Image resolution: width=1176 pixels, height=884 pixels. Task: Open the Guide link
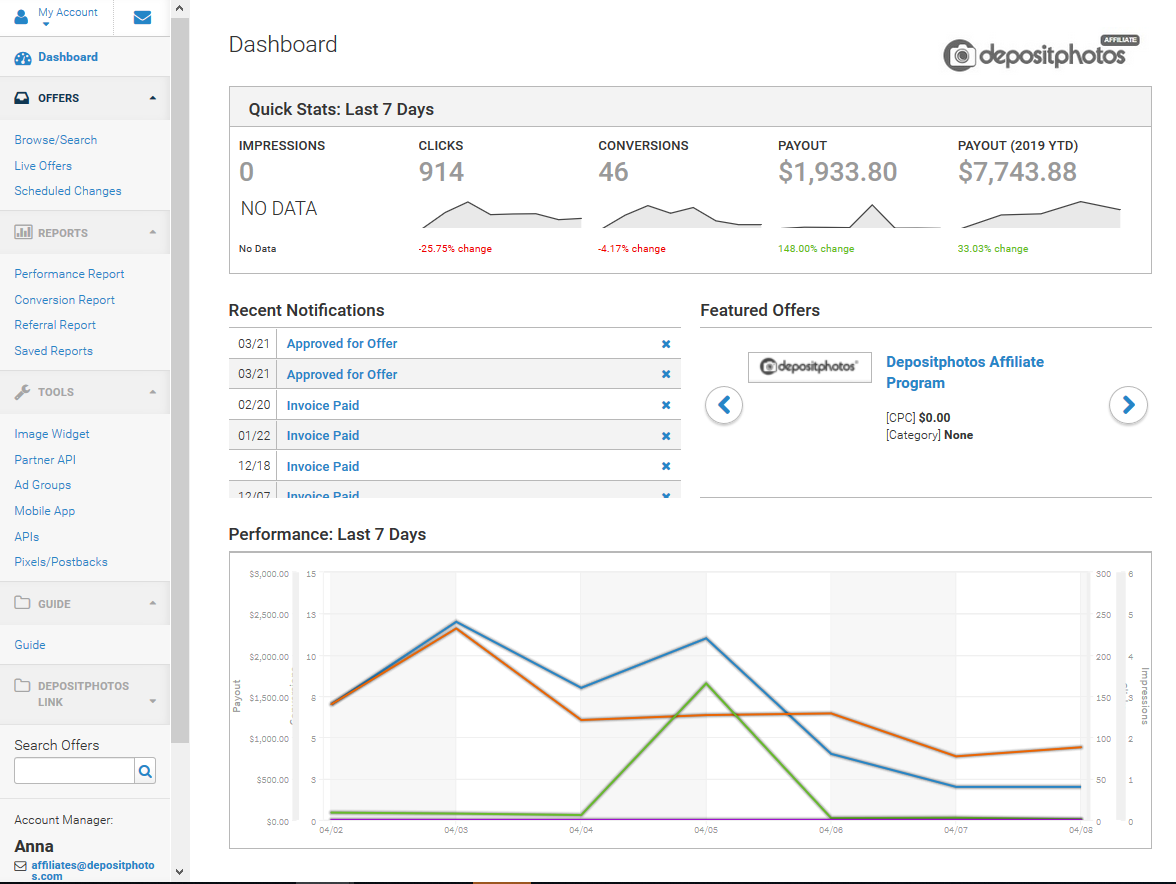tap(30, 645)
